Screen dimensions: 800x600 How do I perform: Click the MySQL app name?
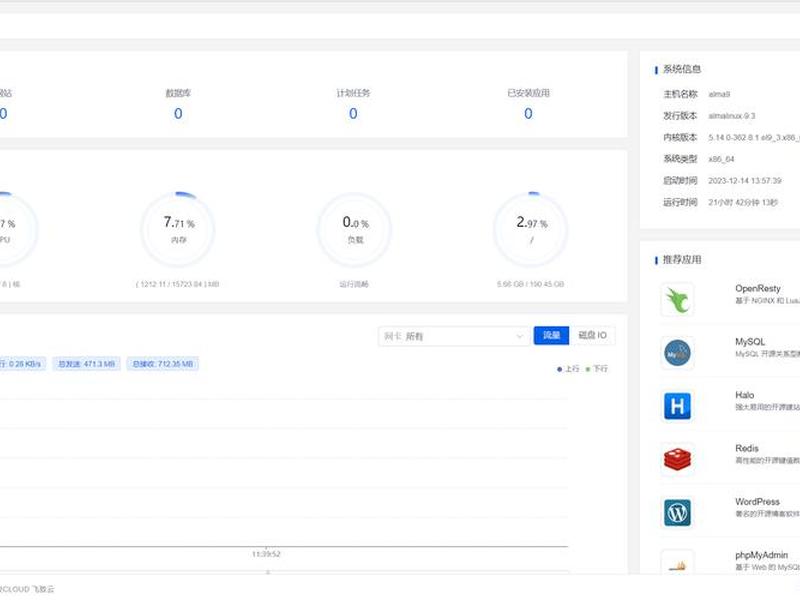750,342
